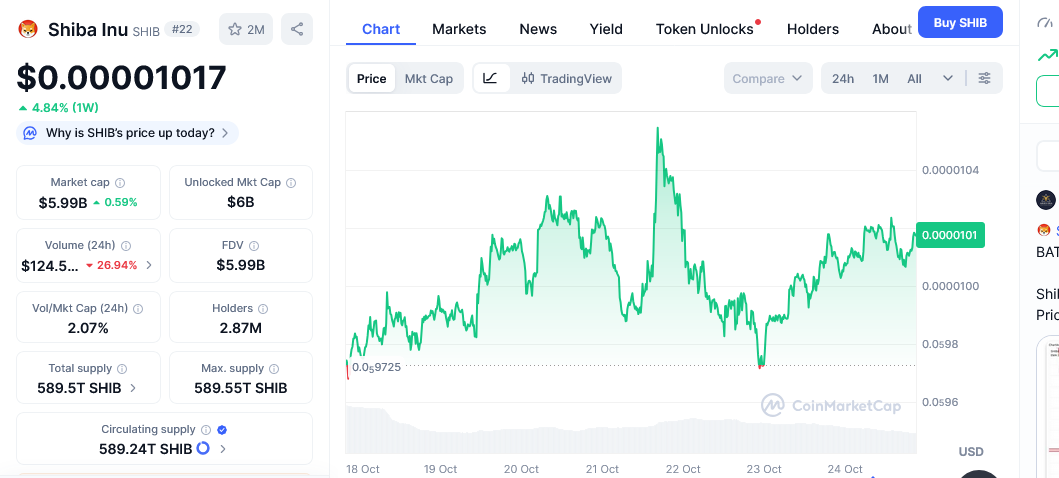Expand Volume (24h) details arrow
The height and width of the screenshot is (478, 1059).
tap(150, 266)
